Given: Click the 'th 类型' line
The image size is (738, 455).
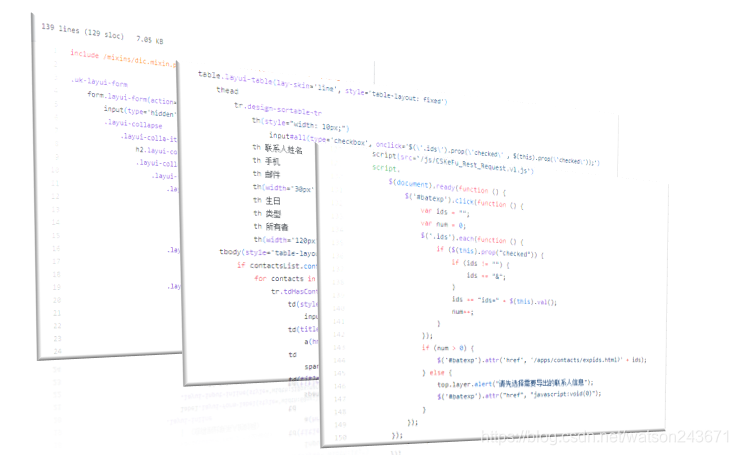Looking at the screenshot, I should pos(267,214).
